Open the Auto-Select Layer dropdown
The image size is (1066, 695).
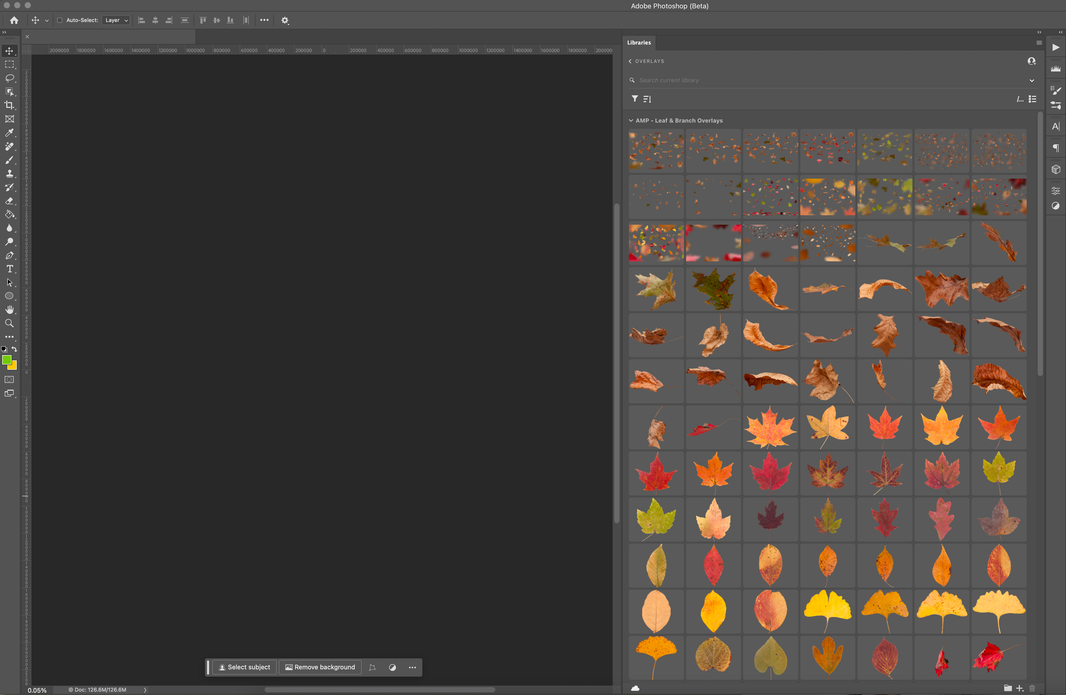pyautogui.click(x=116, y=20)
